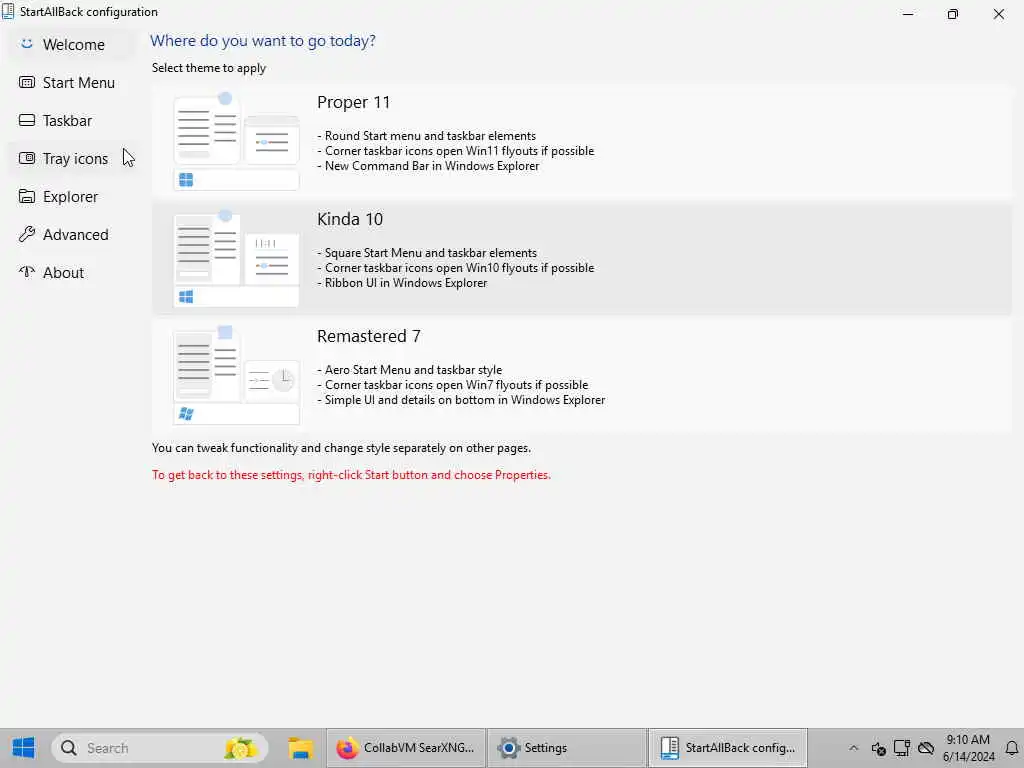Click the cloud sync off tray icon
Viewport: 1024px width, 768px height.
coord(926,748)
